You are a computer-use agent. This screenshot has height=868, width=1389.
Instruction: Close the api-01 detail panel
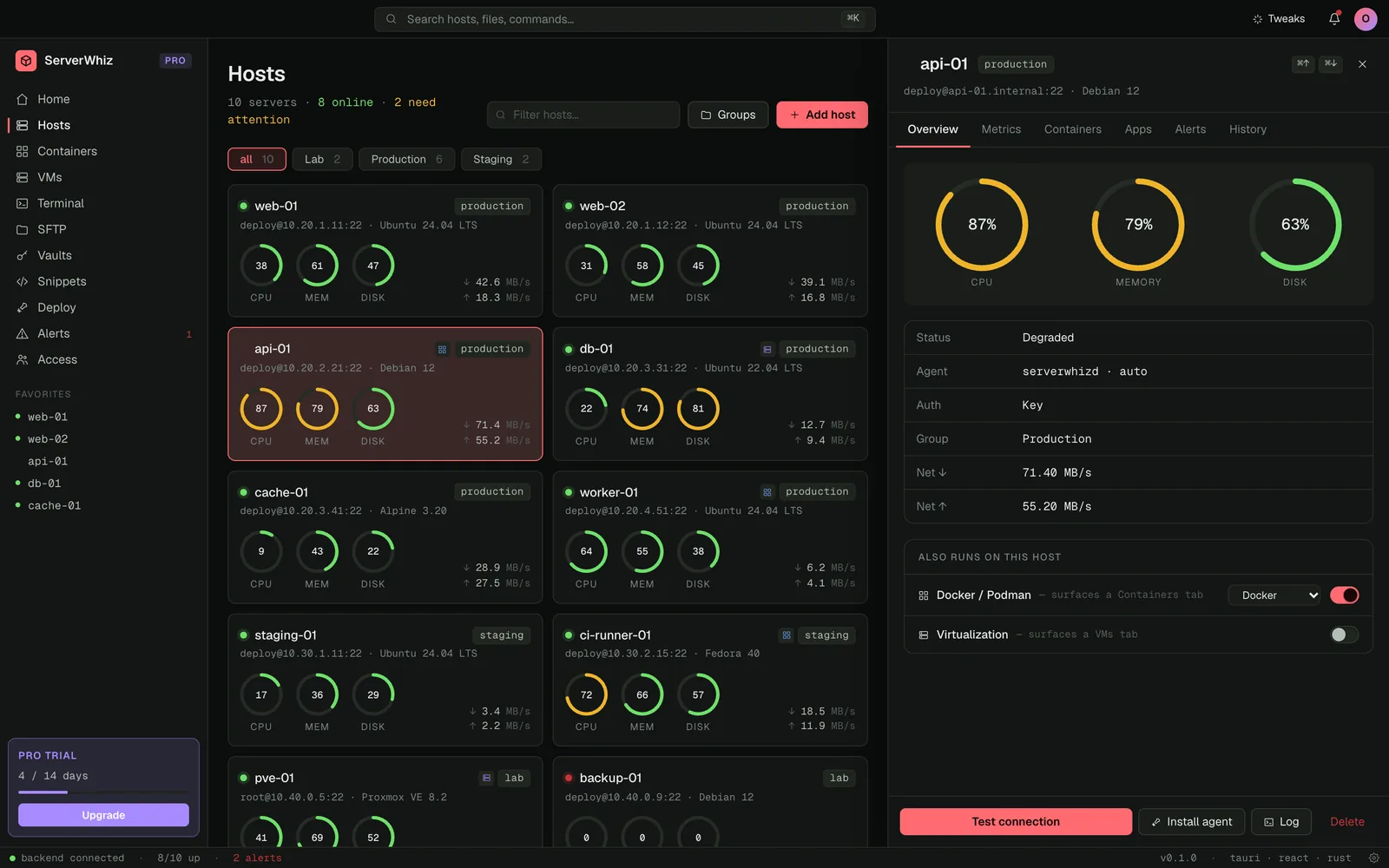coord(1362,64)
